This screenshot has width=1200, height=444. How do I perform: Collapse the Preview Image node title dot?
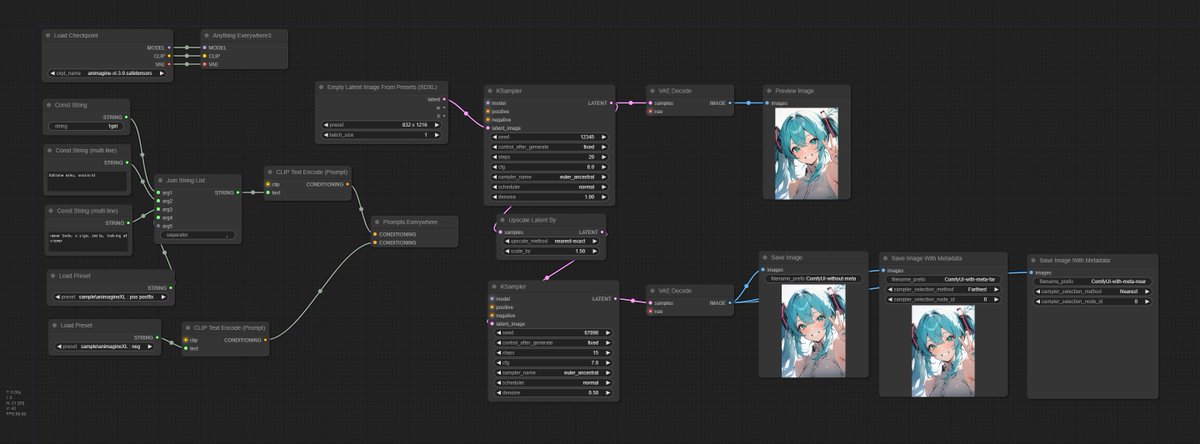coord(769,91)
